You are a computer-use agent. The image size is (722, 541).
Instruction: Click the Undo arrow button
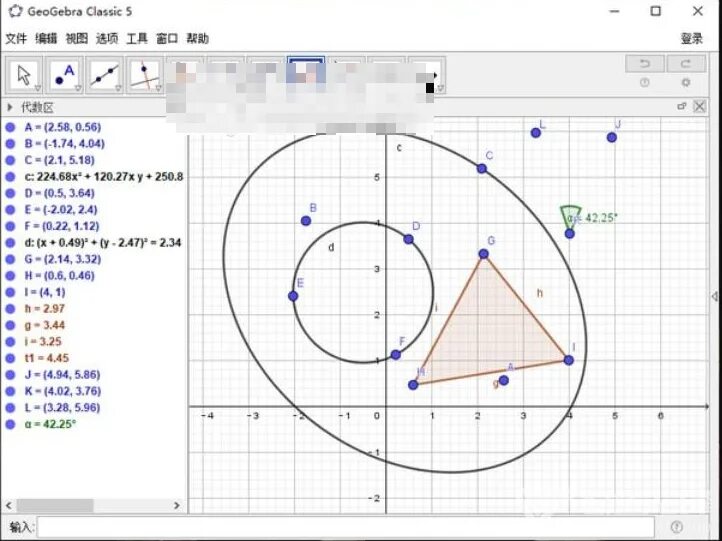tap(645, 64)
